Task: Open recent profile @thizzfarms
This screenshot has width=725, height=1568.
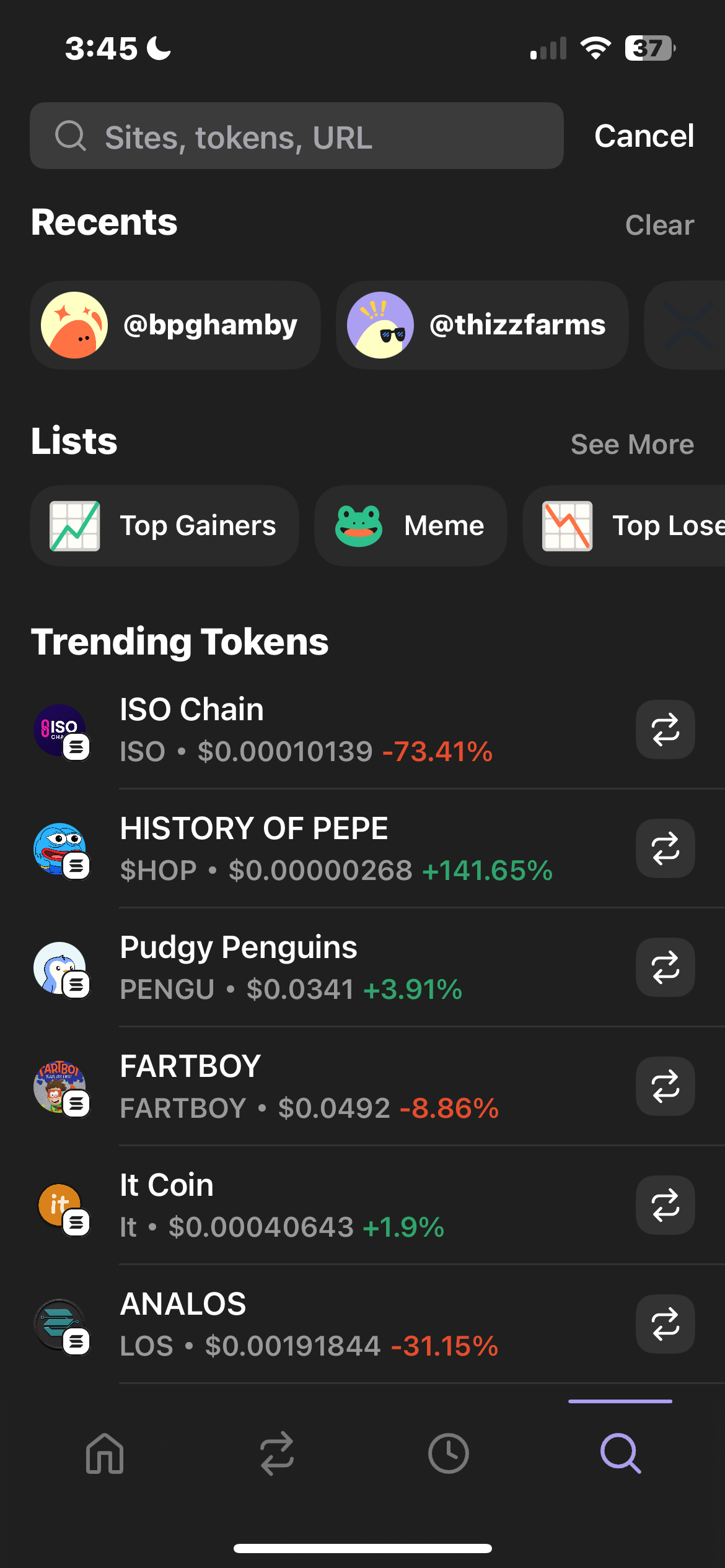Action: pos(482,325)
